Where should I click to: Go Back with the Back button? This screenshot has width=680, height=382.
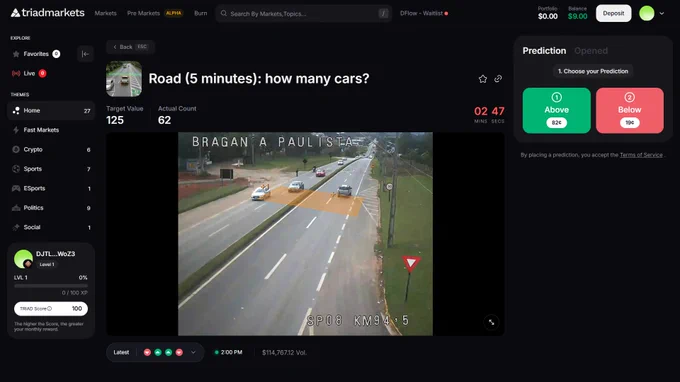click(130, 47)
